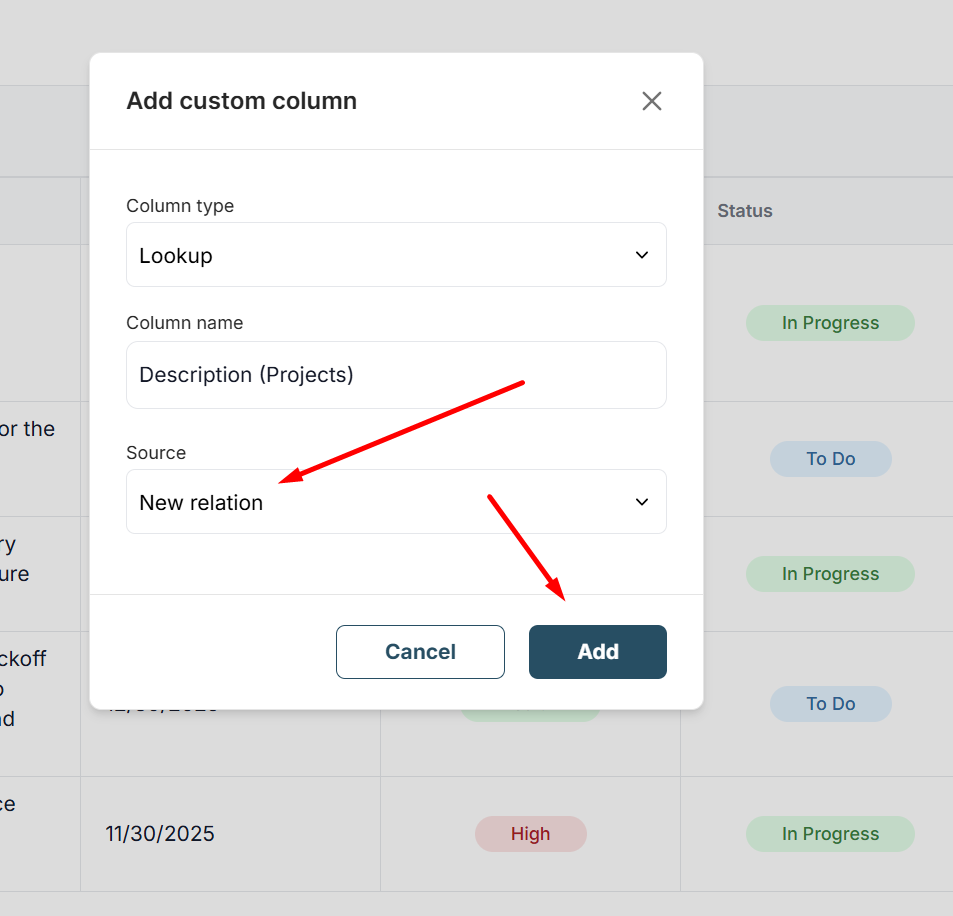Click the lower To Do status badge
The image size is (953, 916).
coord(830,704)
